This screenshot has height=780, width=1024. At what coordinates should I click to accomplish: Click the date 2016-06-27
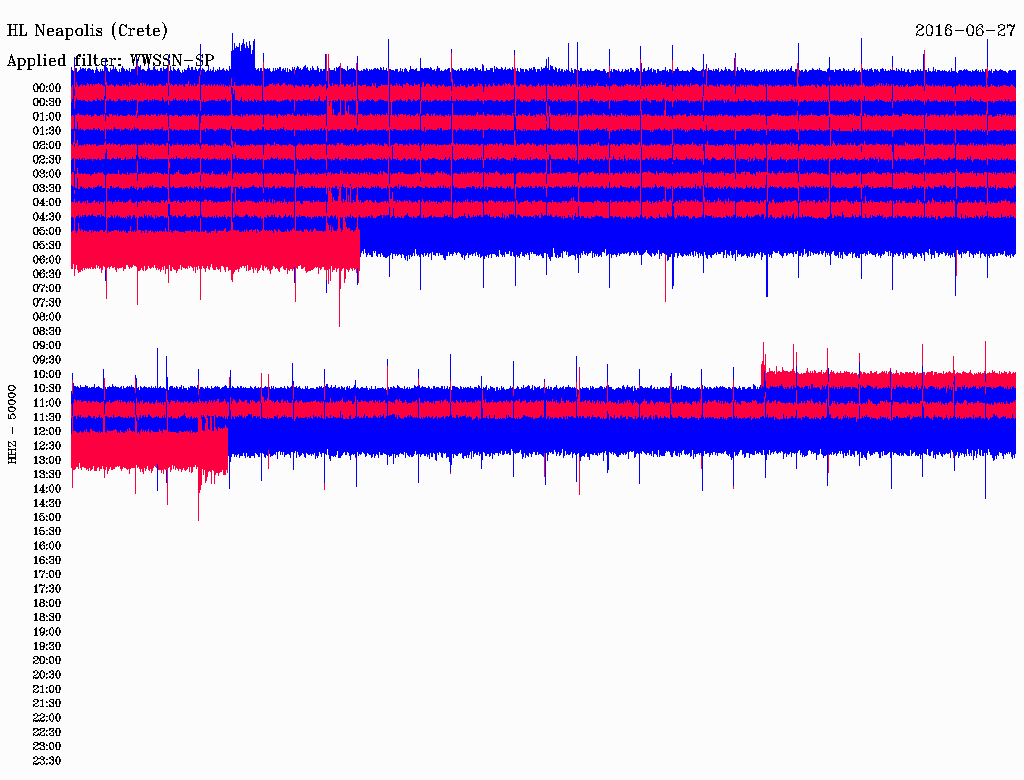(965, 31)
